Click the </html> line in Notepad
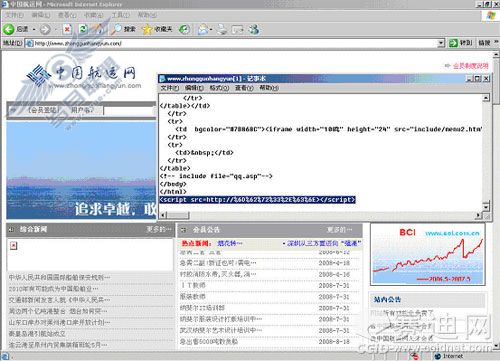500x361 pixels. point(173,192)
